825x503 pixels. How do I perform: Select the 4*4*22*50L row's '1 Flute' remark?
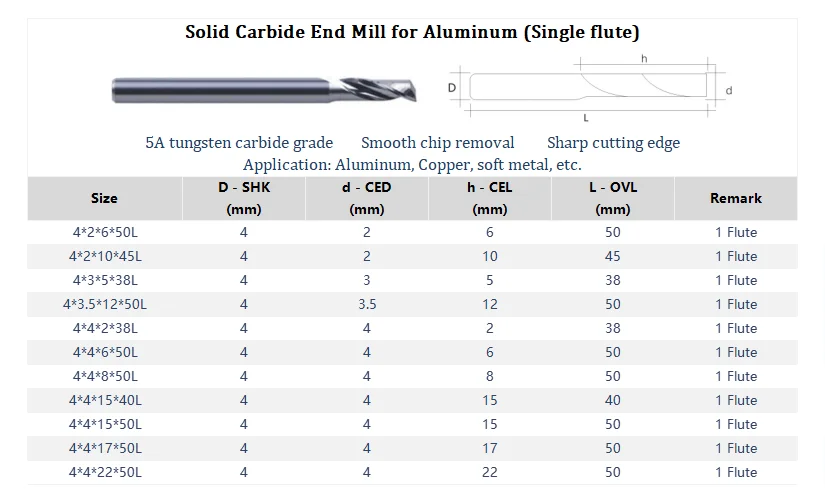(x=736, y=472)
